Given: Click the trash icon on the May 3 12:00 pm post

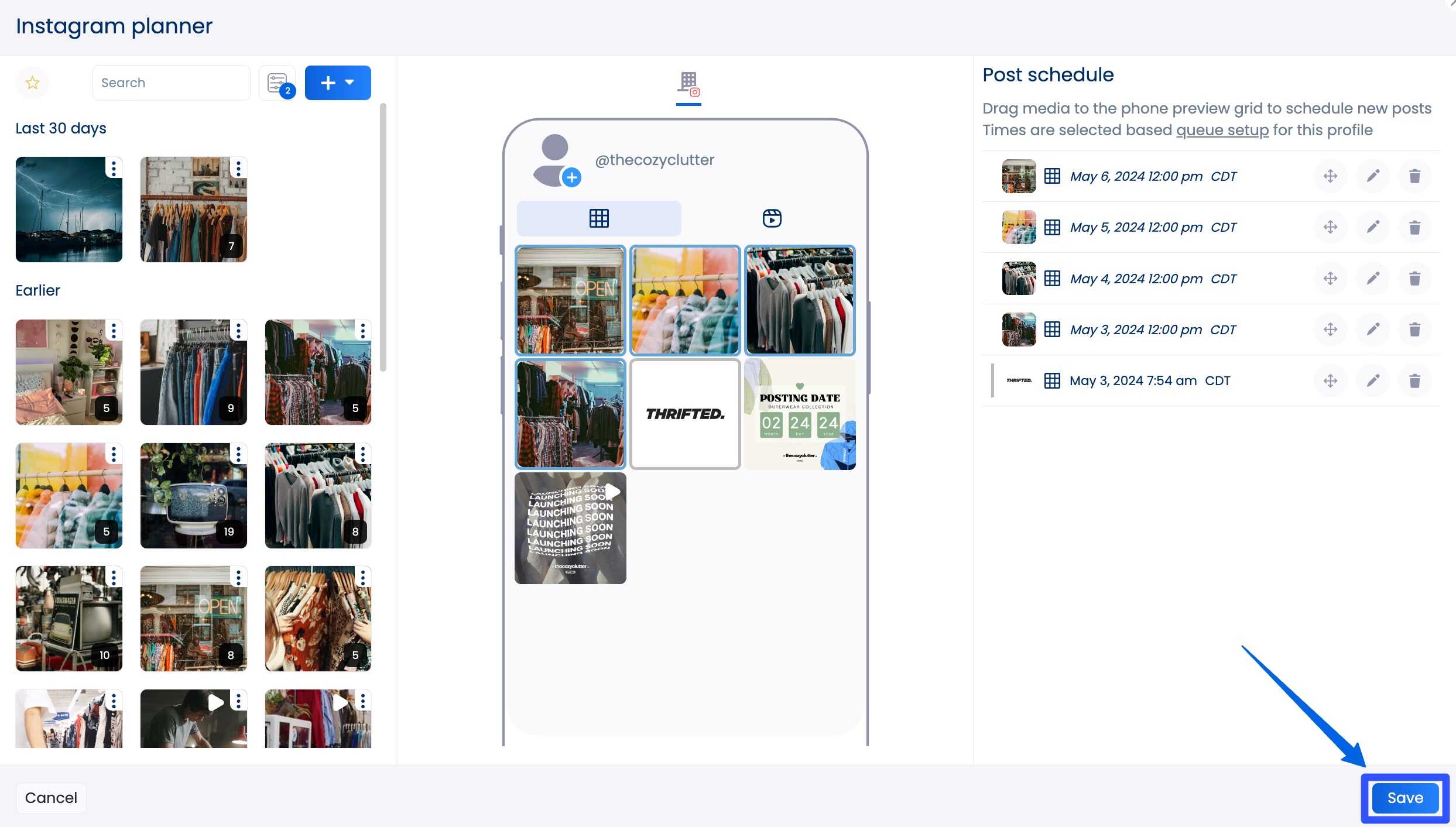Looking at the screenshot, I should point(1414,329).
